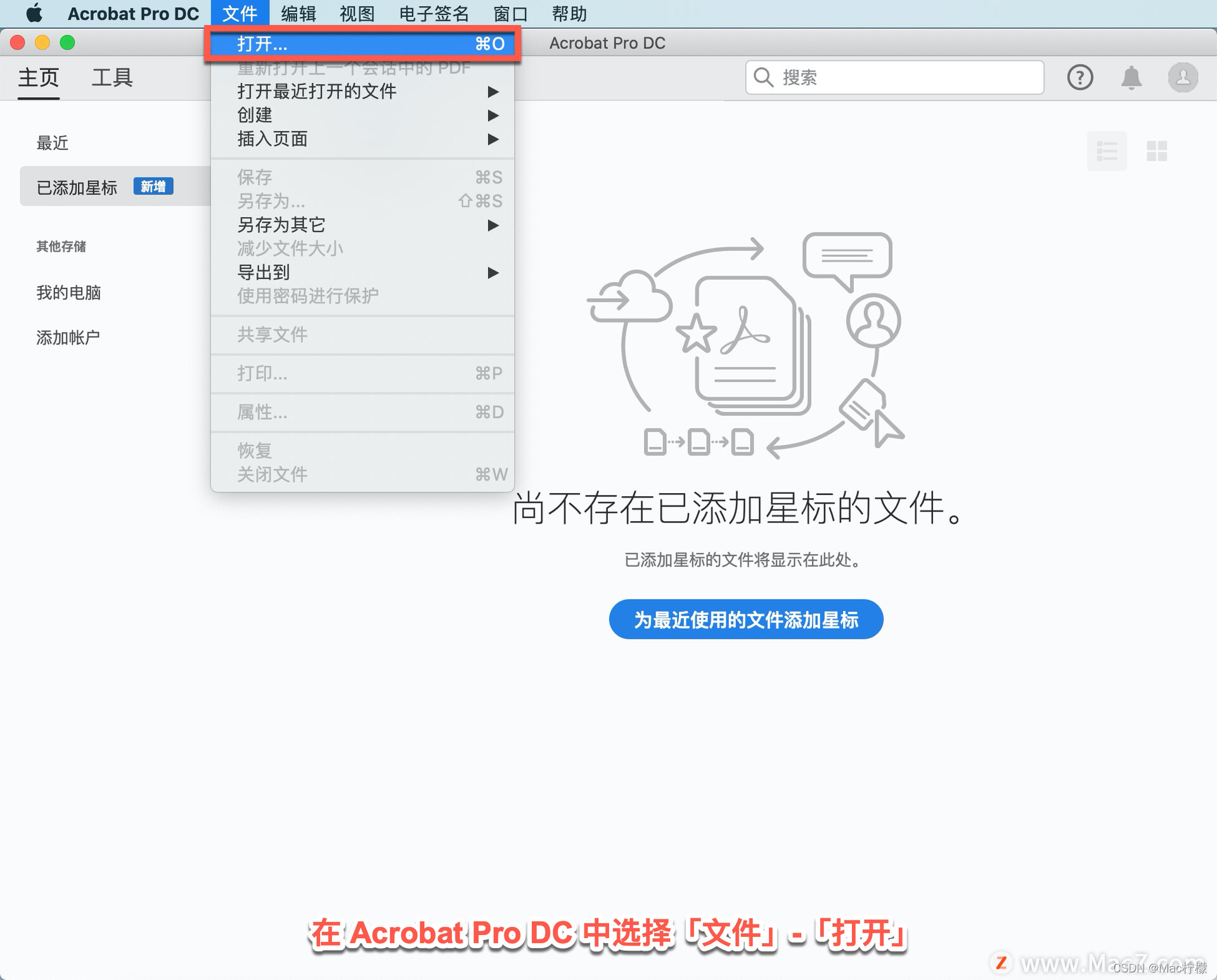This screenshot has height=980, width=1217.
Task: Open the 编辑 menu
Action: click(299, 13)
